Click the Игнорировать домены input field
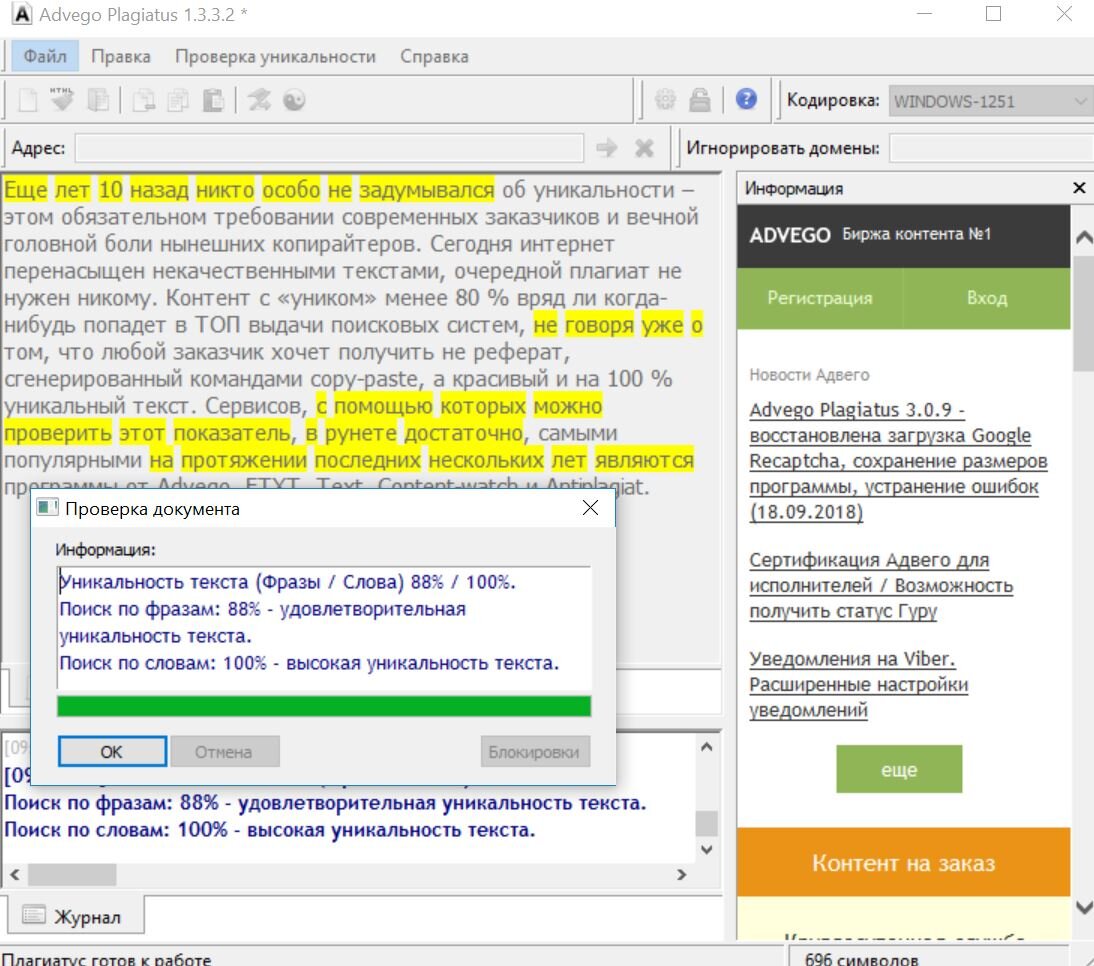 [991, 148]
